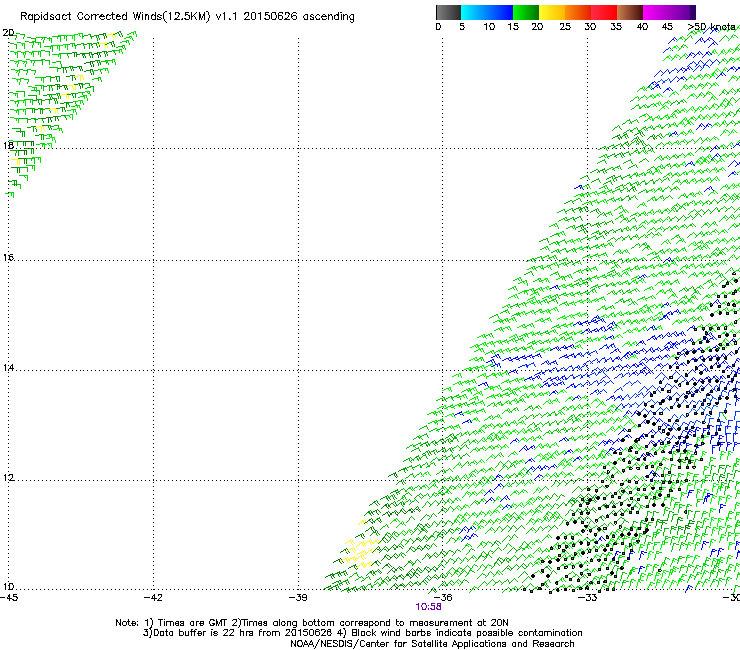Click the brown 35-40 knots color swatch
This screenshot has height=650, width=740.
[x=630, y=12]
